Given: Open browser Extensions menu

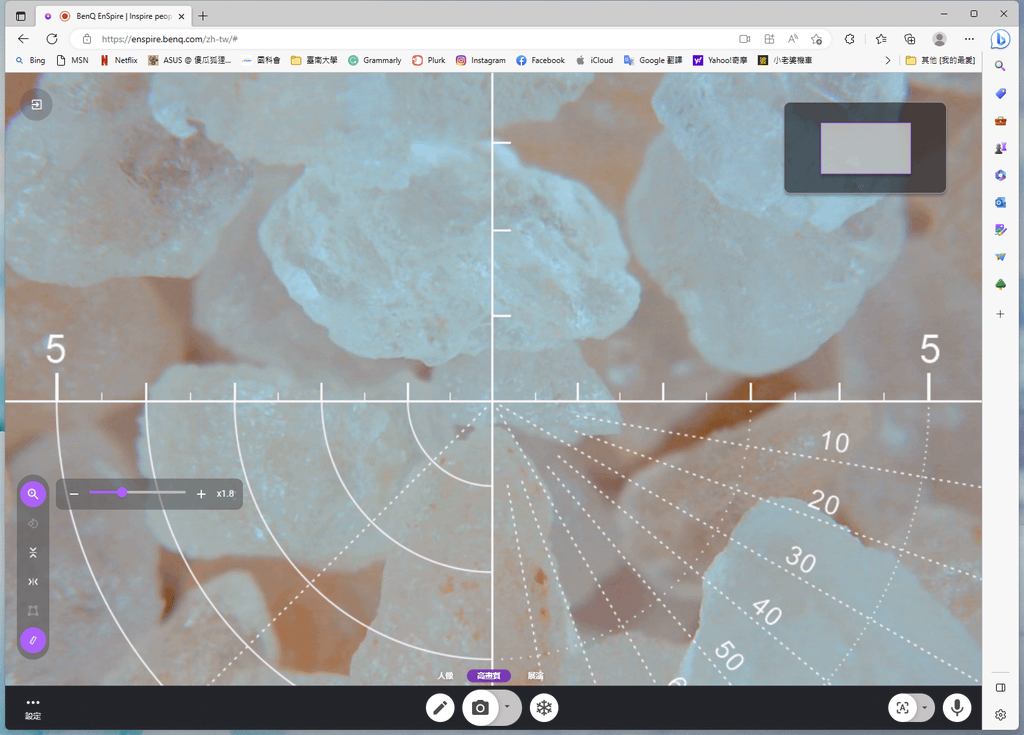Looking at the screenshot, I should (x=850, y=39).
